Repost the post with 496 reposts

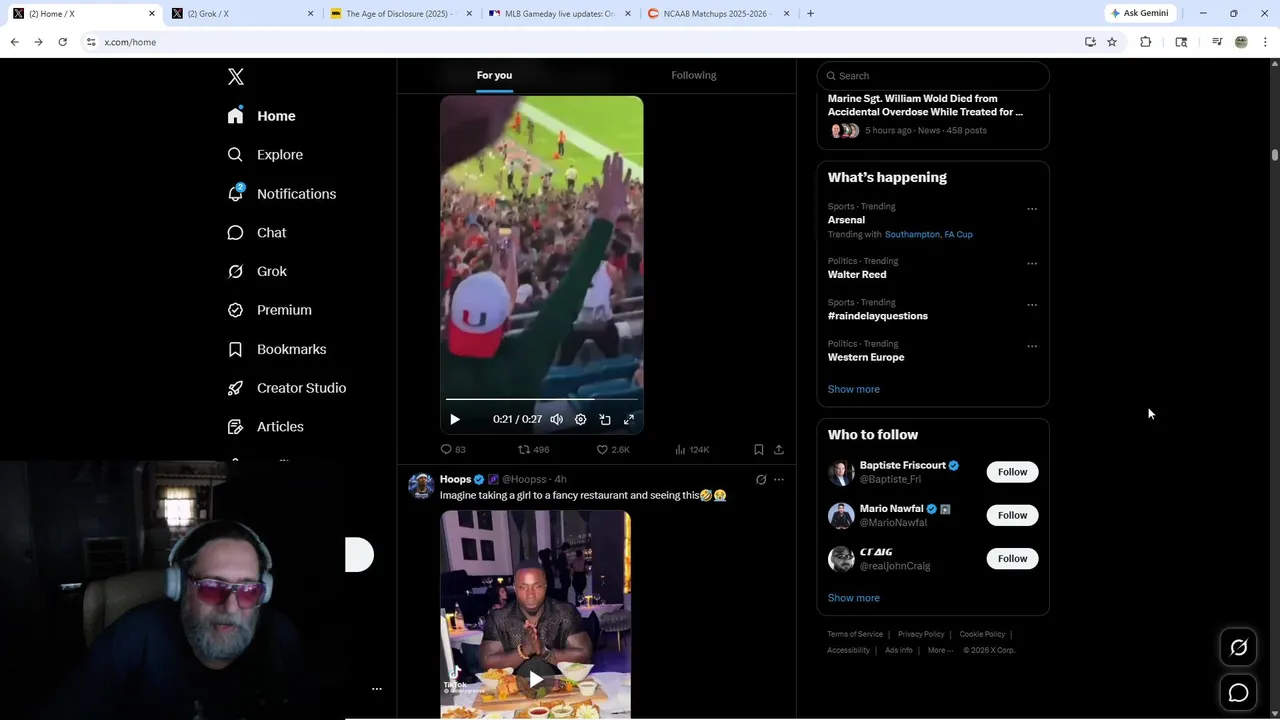click(534, 450)
